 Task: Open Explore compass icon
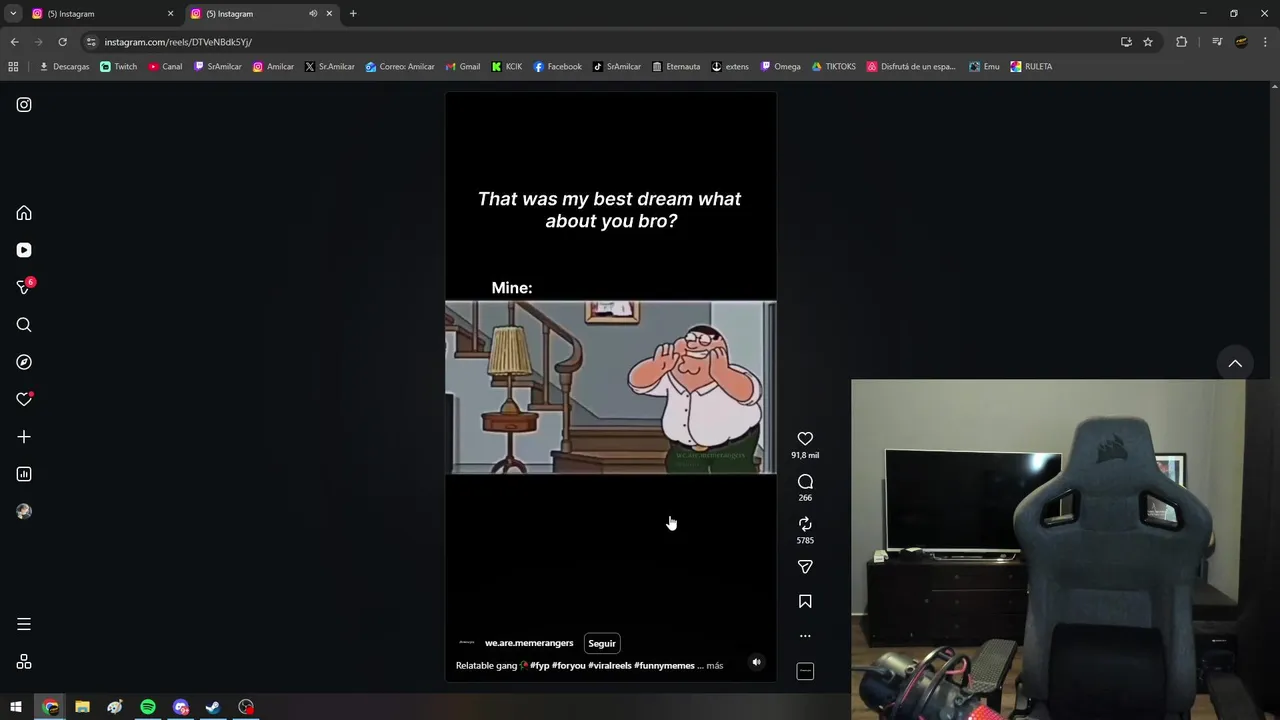(x=24, y=362)
